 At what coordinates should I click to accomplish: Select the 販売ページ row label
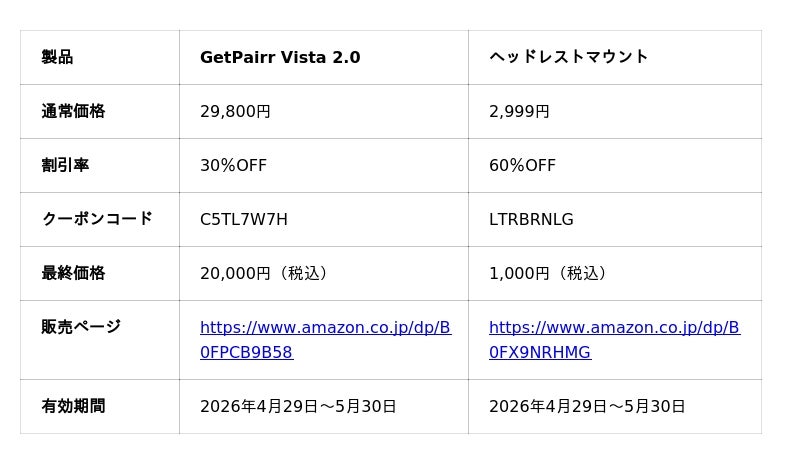point(81,327)
